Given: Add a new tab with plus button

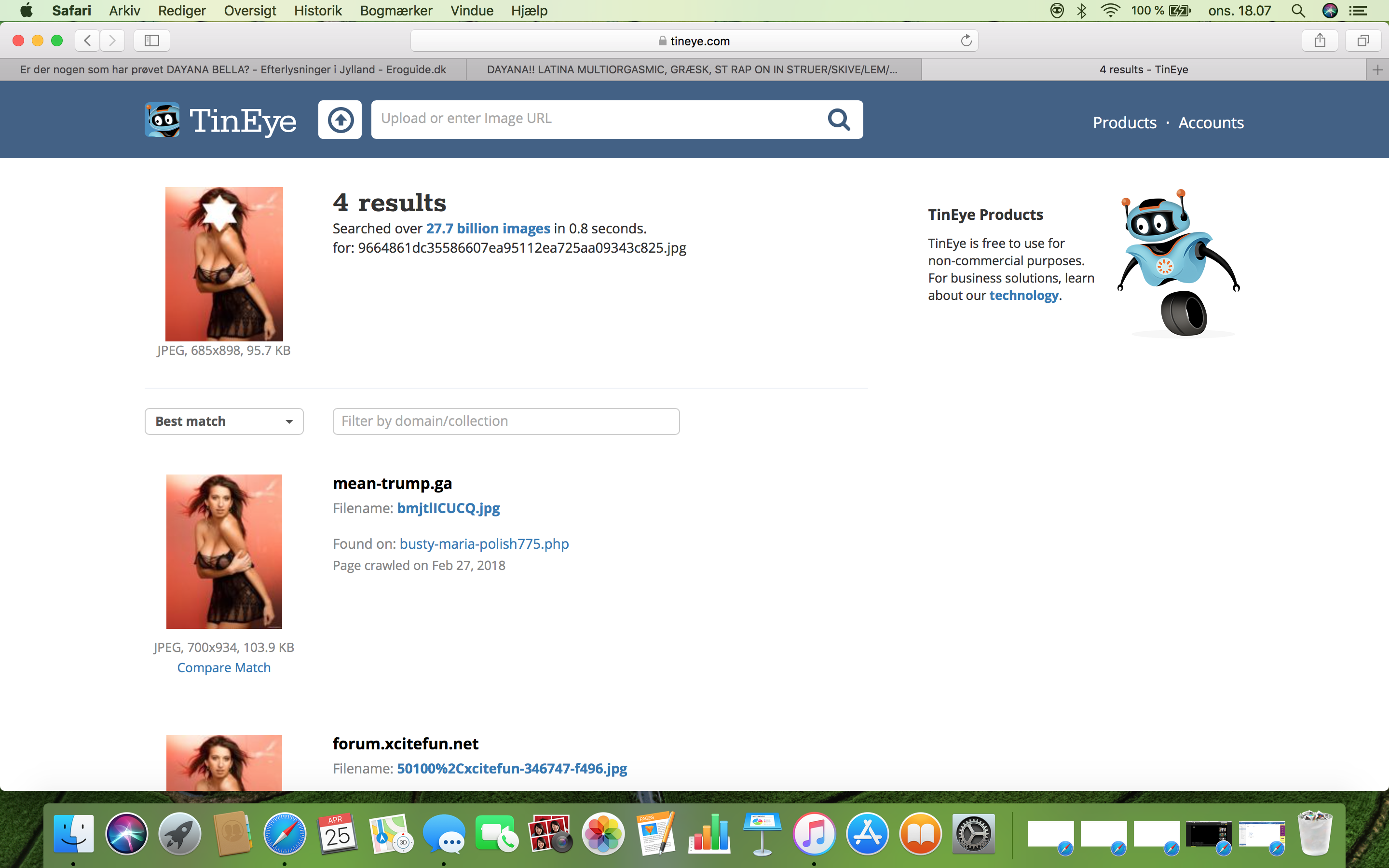Looking at the screenshot, I should (x=1377, y=69).
